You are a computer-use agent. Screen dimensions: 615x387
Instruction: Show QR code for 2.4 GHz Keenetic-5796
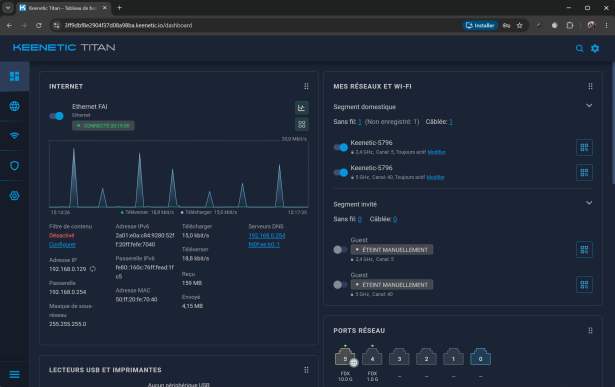click(584, 147)
